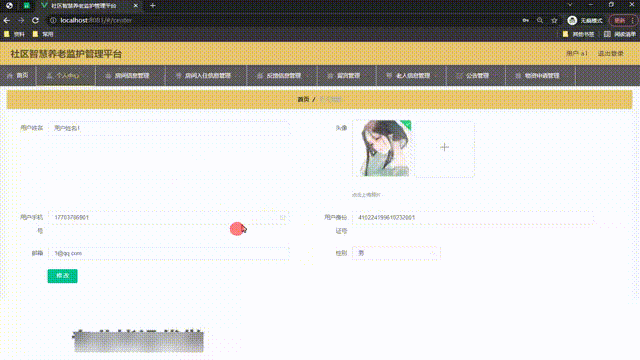
Task: Go back using the browser back arrow
Action: pos(7,20)
